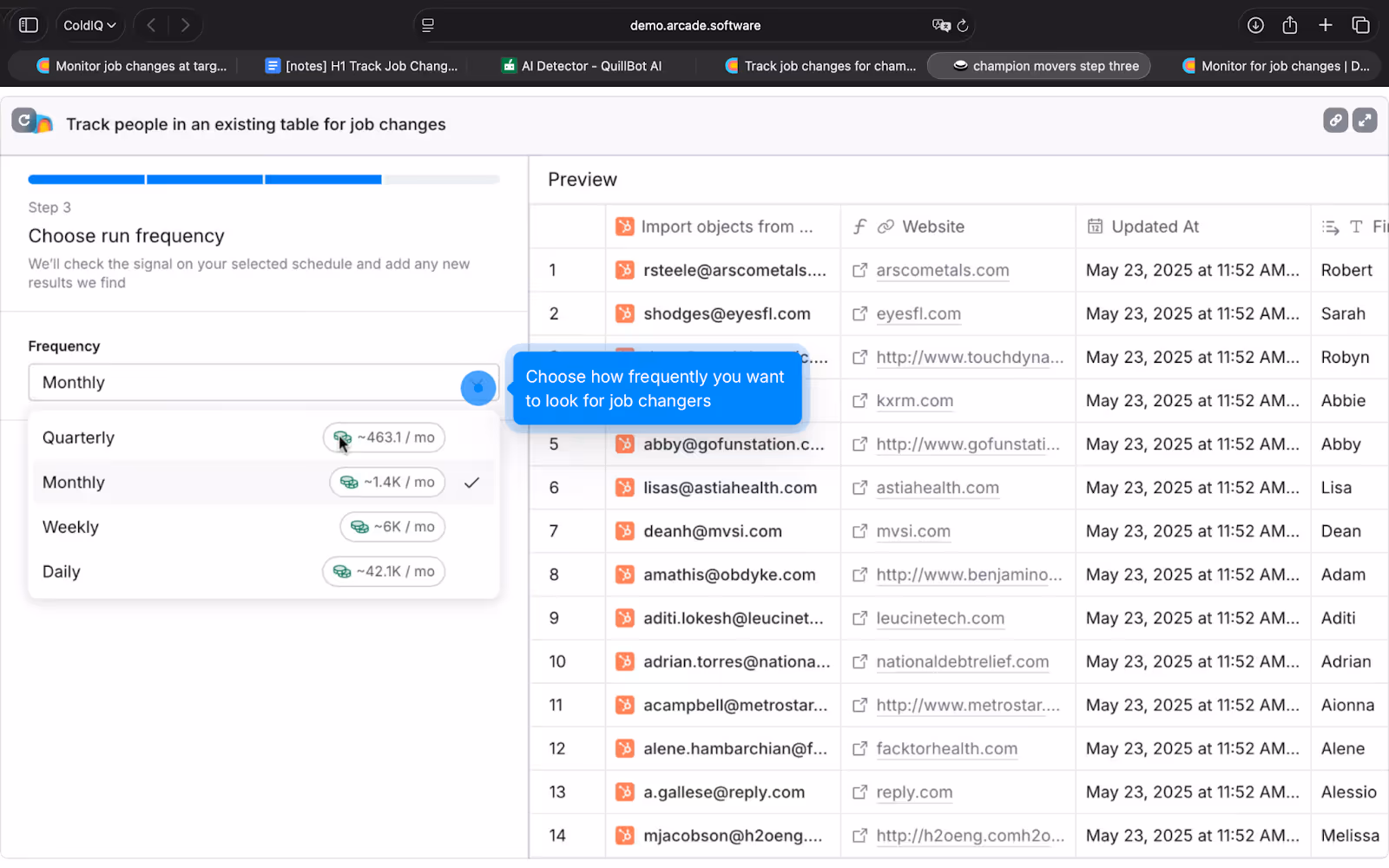The image size is (1389, 868).
Task: Open the facktorhealth.com link
Action: pyautogui.click(x=947, y=748)
